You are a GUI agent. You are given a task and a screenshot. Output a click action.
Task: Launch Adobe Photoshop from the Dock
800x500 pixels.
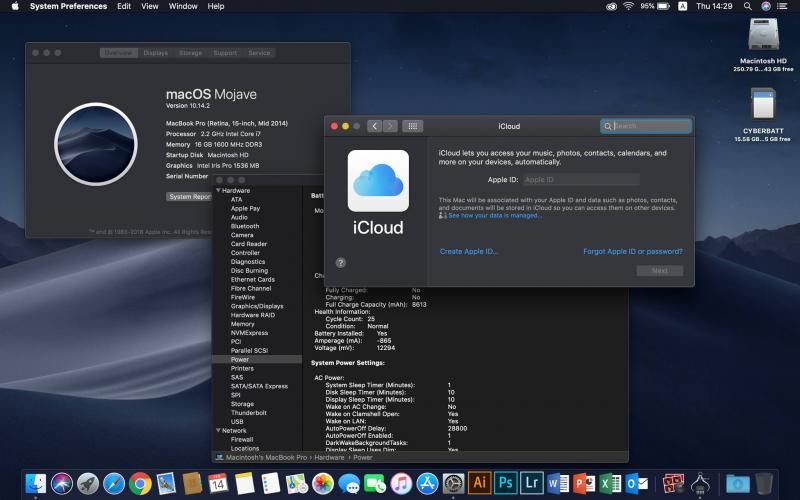tap(506, 483)
